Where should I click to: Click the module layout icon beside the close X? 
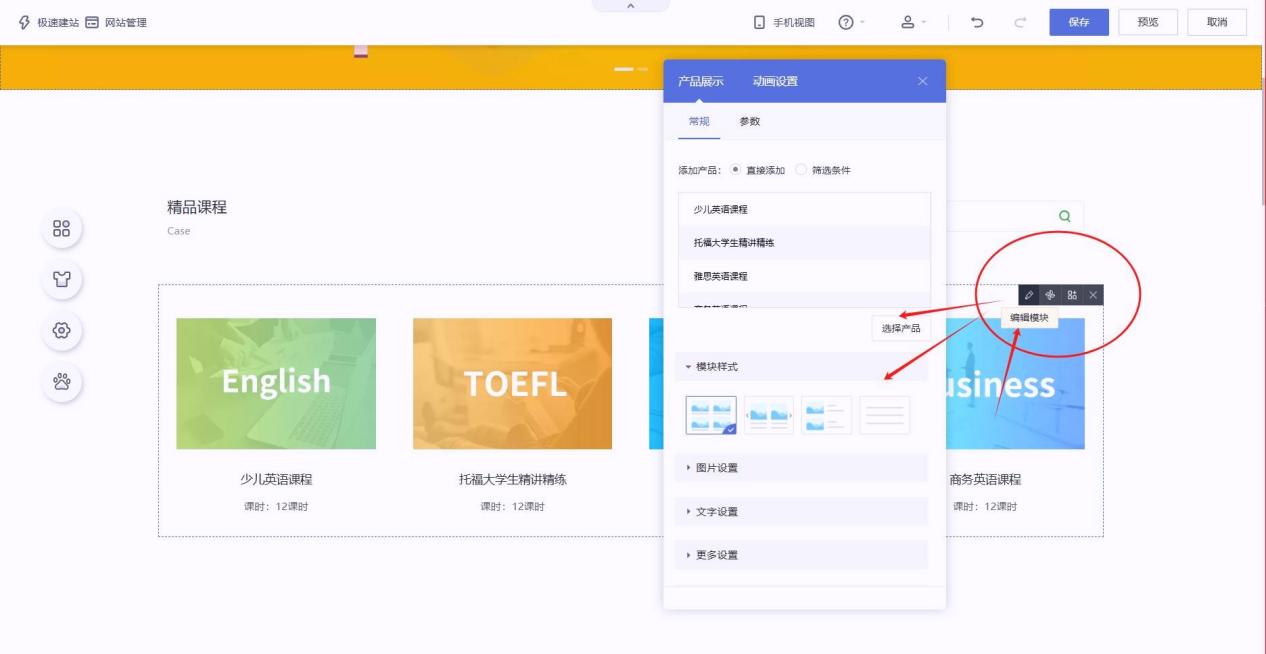tap(1072, 295)
